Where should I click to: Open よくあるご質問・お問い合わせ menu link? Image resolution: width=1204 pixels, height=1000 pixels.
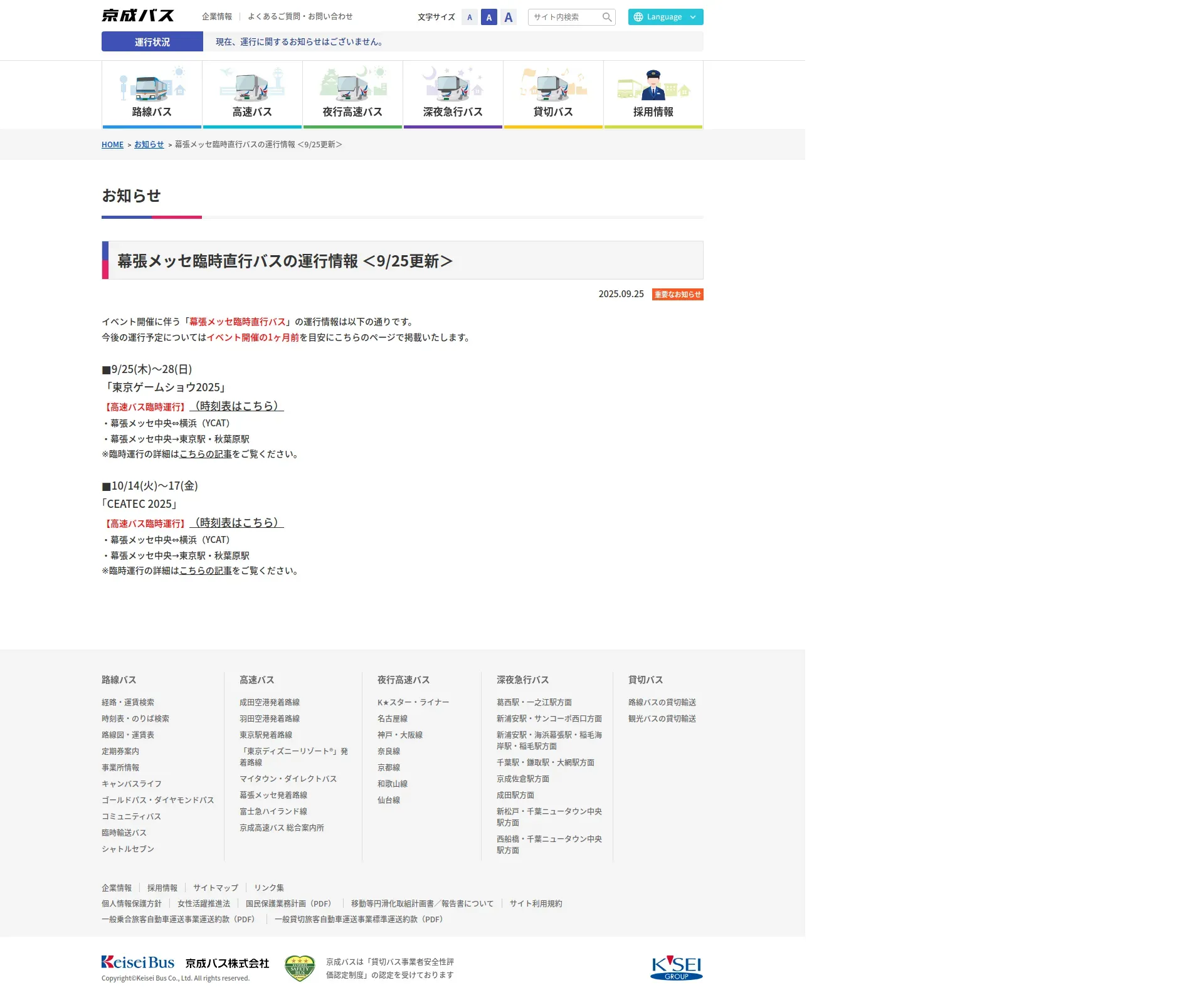pos(300,16)
